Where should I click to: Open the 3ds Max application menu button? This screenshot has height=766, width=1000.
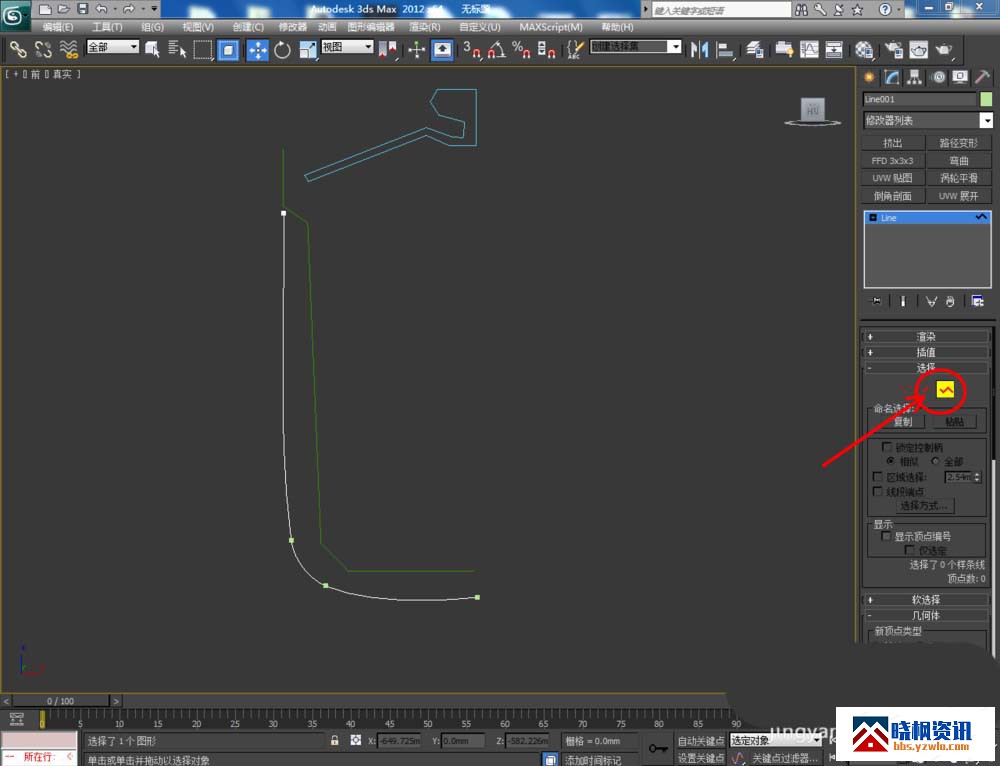(x=14, y=15)
